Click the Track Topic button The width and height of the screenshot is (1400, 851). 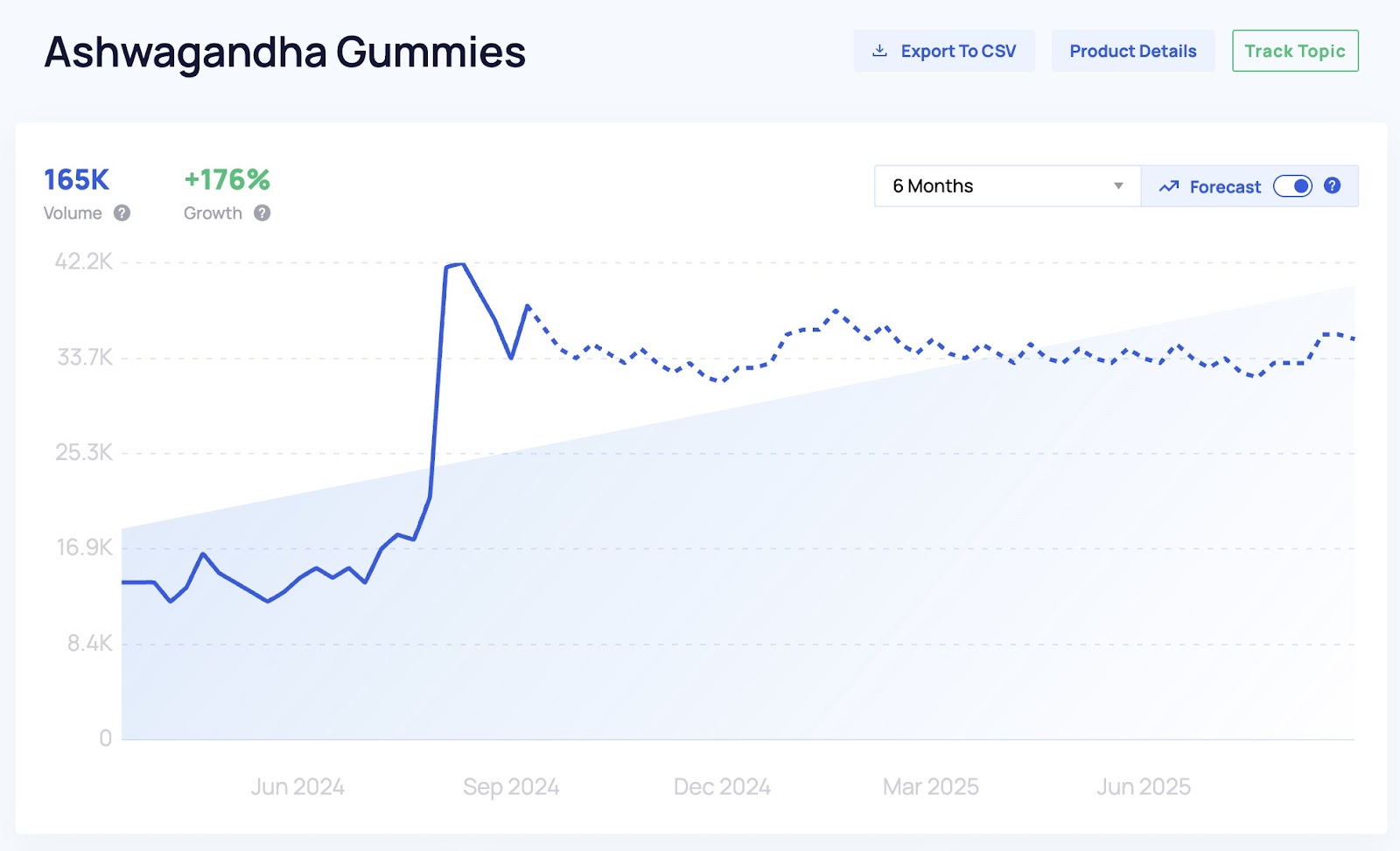point(1295,51)
